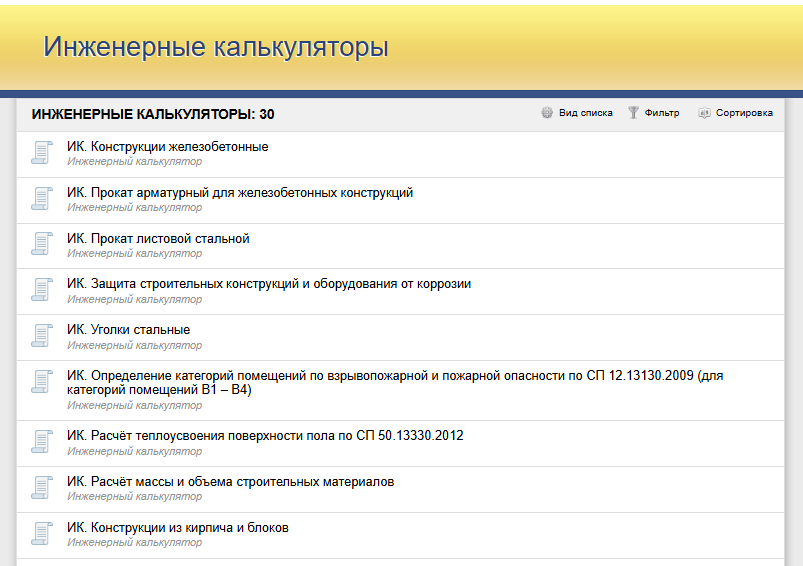Click the ИНЖЕНЕРНЫЕ КАЛЬКУЛЯТОРЫ: 30 counter heading
803x566 pixels.
[x=153, y=114]
